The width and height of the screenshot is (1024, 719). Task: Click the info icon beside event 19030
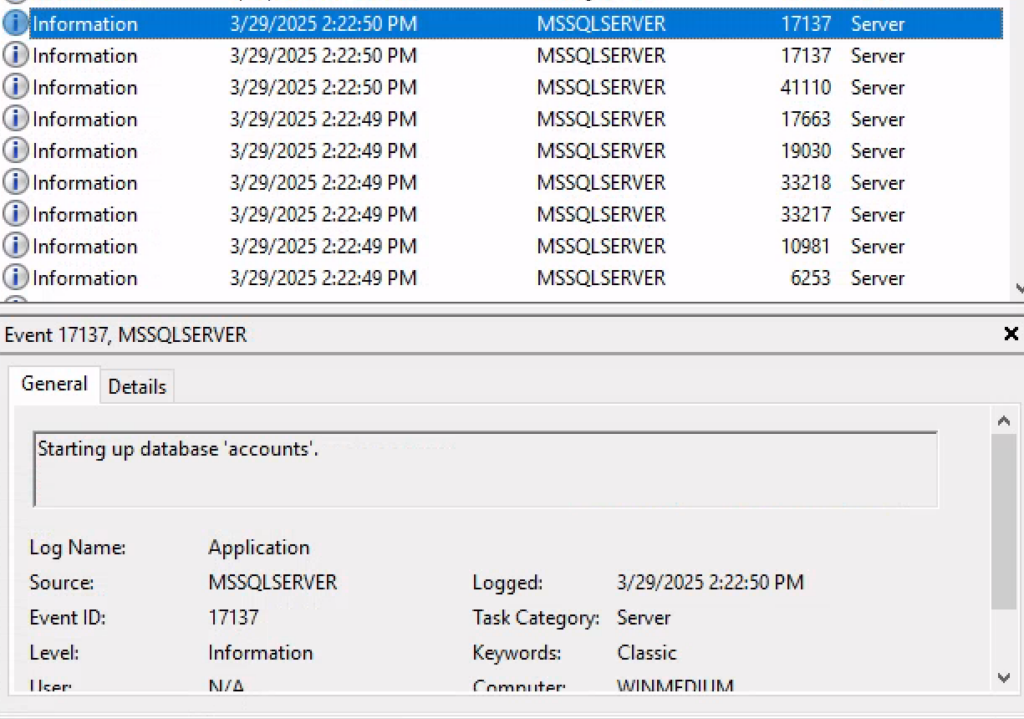point(15,151)
